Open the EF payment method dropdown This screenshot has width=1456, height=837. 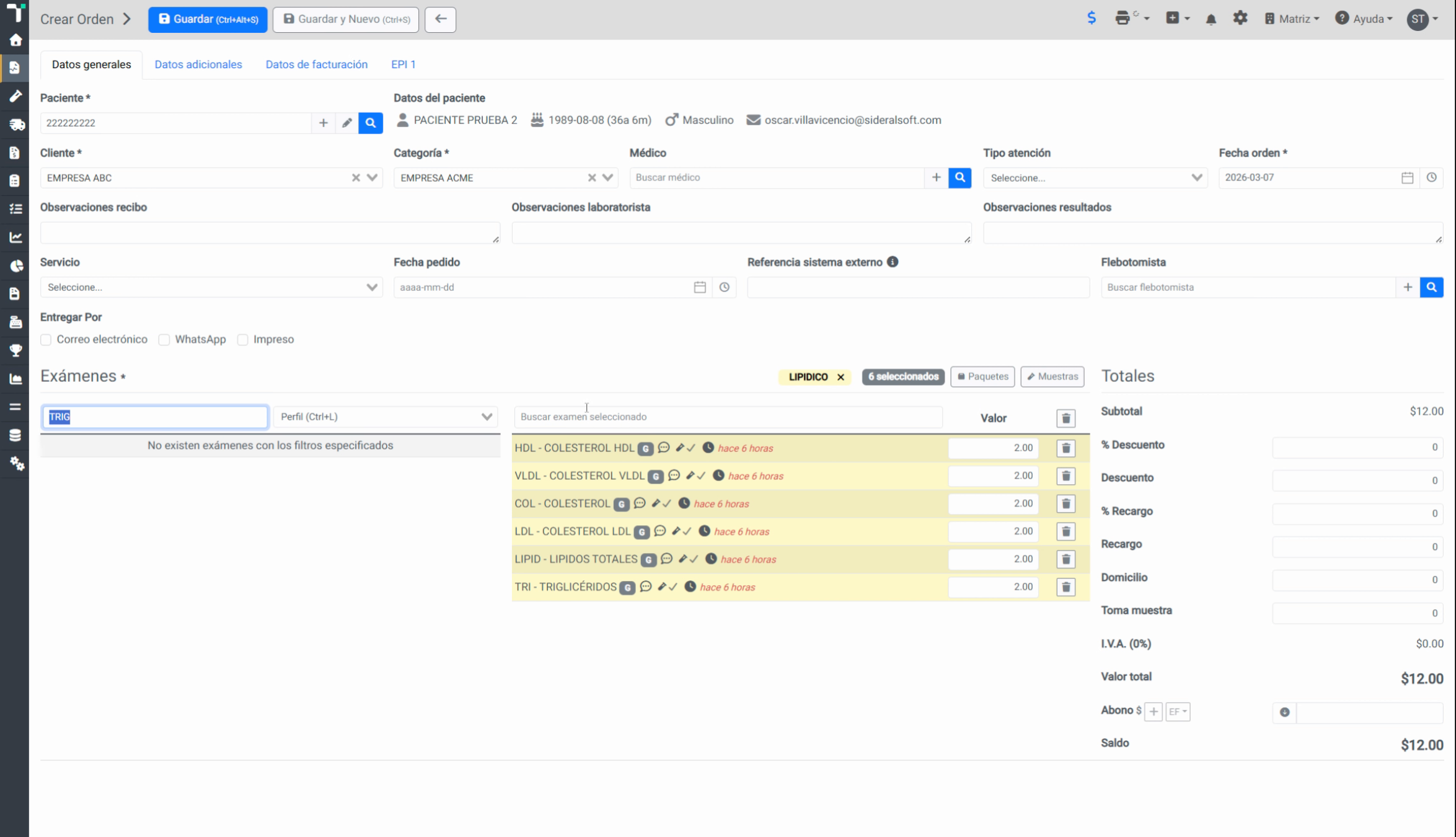click(x=1178, y=712)
